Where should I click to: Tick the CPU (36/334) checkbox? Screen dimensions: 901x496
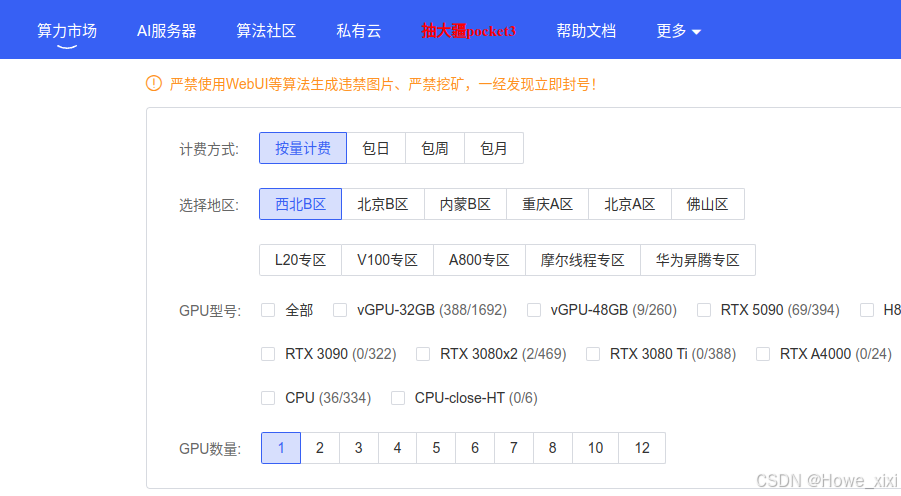pyautogui.click(x=268, y=398)
